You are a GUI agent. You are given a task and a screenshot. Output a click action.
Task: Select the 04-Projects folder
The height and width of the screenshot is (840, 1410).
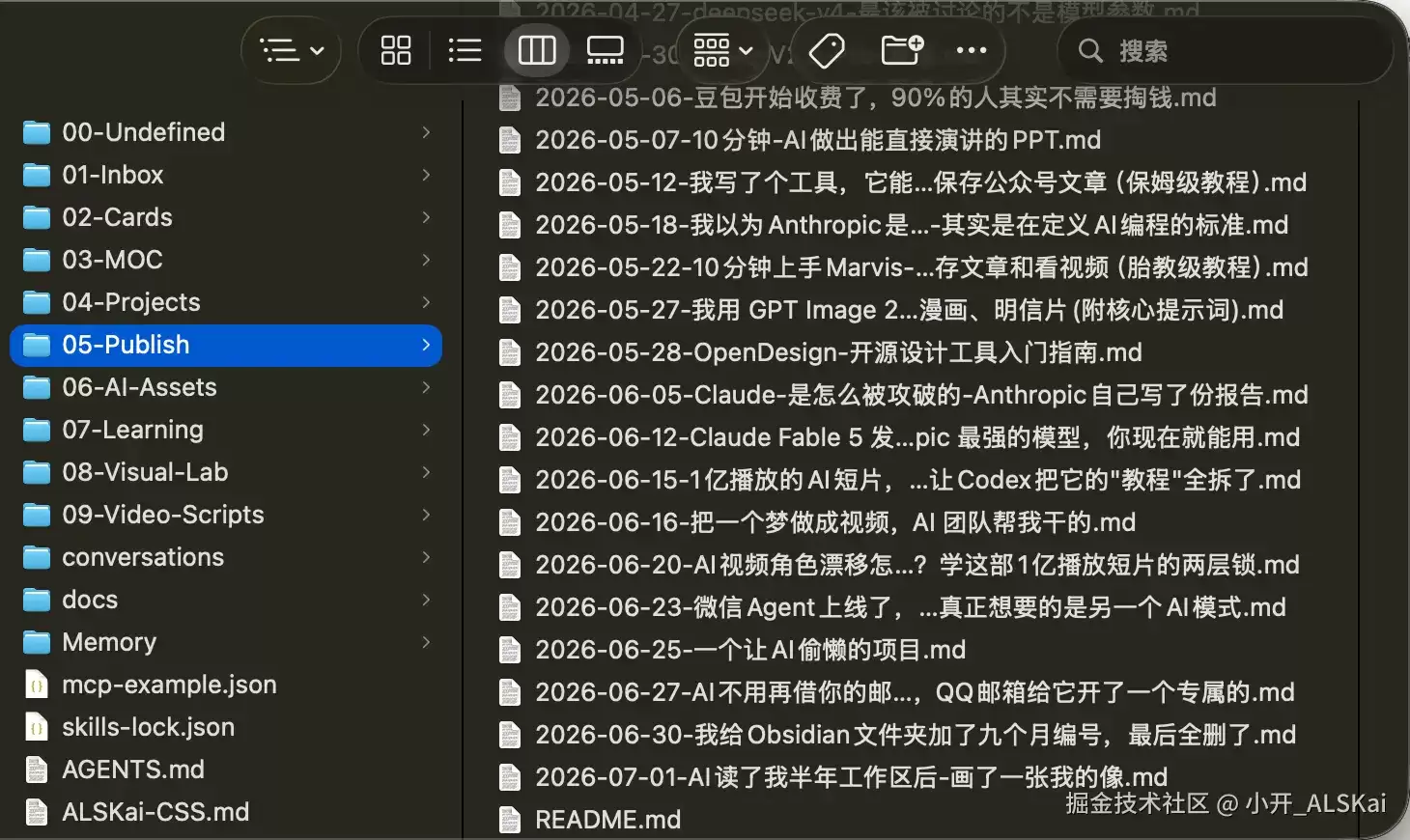[226, 302]
